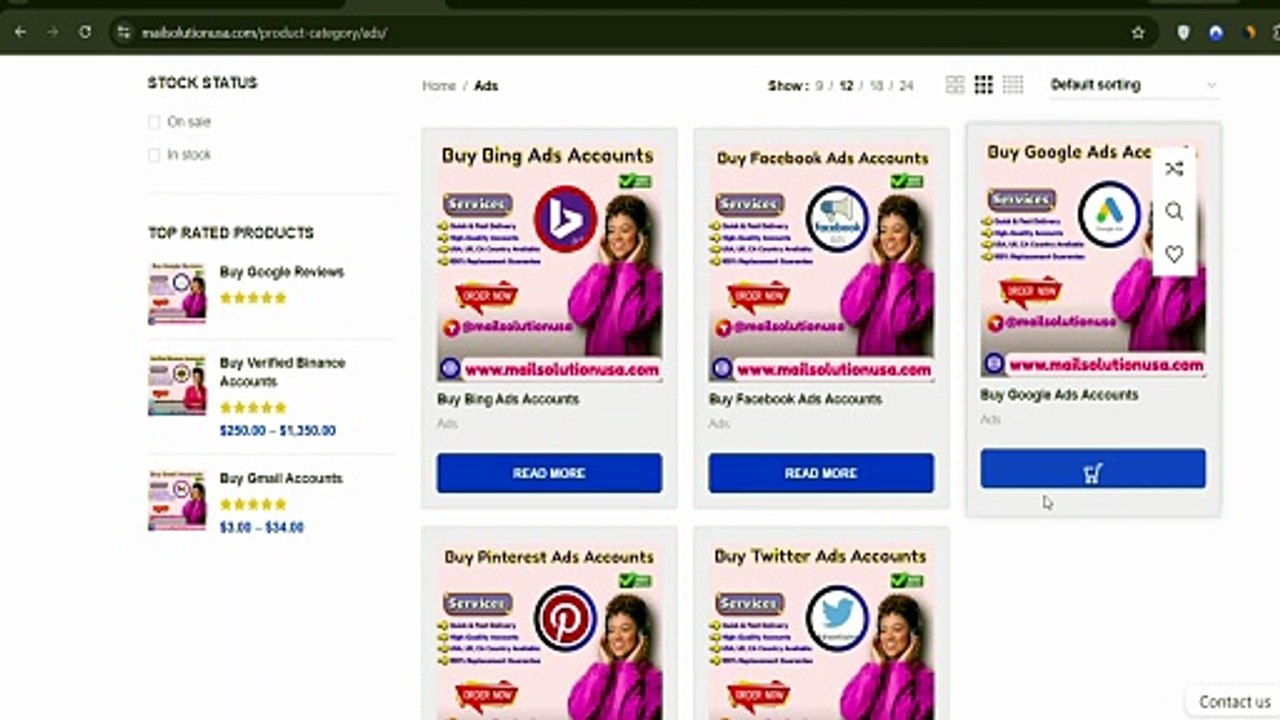Click READ MORE under Buy Bing Ads Accounts
The width and height of the screenshot is (1280, 720).
tap(549, 473)
